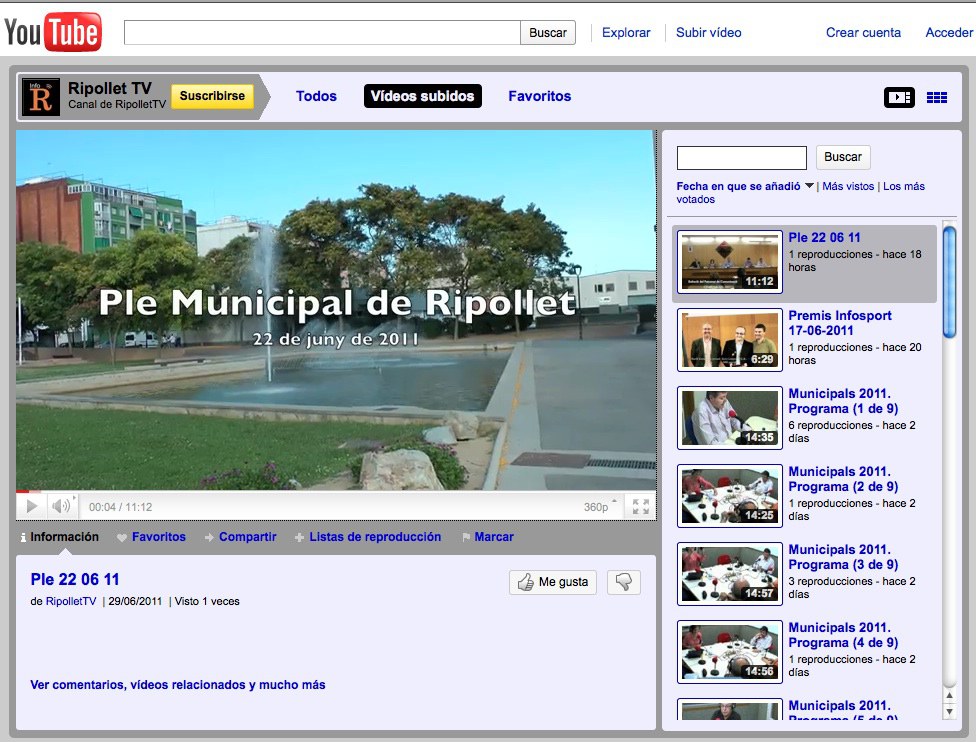Open Premis Infosport 17-06-2011 video thumbnail
The image size is (976, 742).
pyautogui.click(x=729, y=340)
